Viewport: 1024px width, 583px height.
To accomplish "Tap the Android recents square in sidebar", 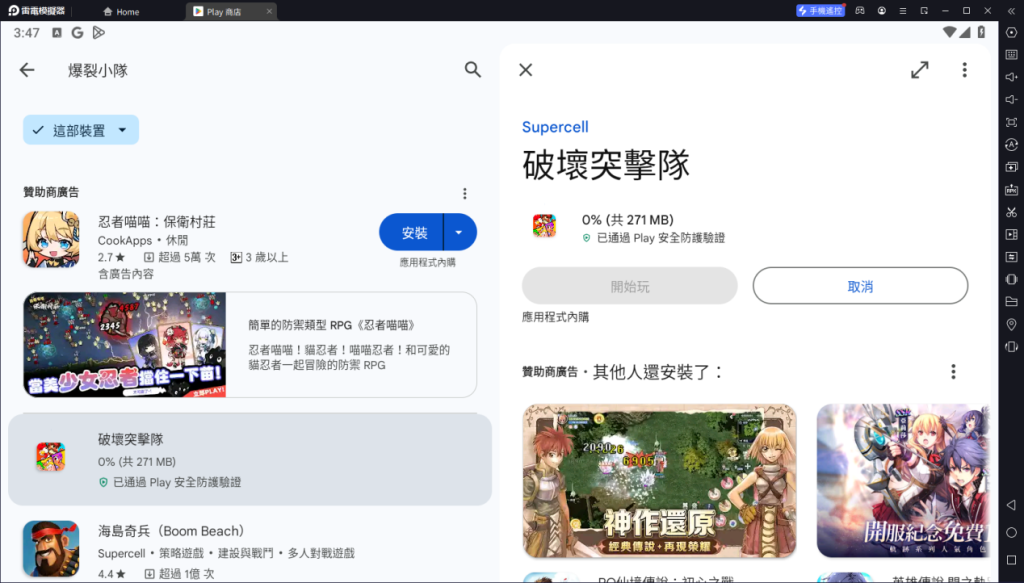I will pyautogui.click(x=1012, y=559).
